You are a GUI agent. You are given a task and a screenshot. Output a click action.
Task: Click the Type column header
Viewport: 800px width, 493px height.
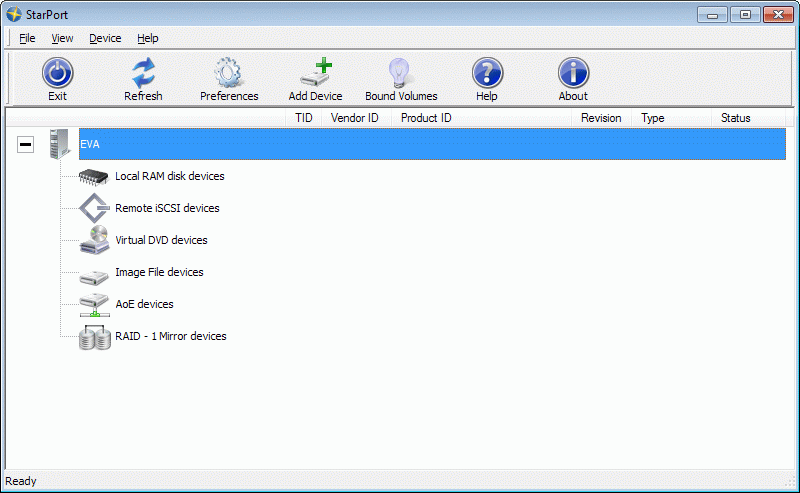tap(671, 118)
